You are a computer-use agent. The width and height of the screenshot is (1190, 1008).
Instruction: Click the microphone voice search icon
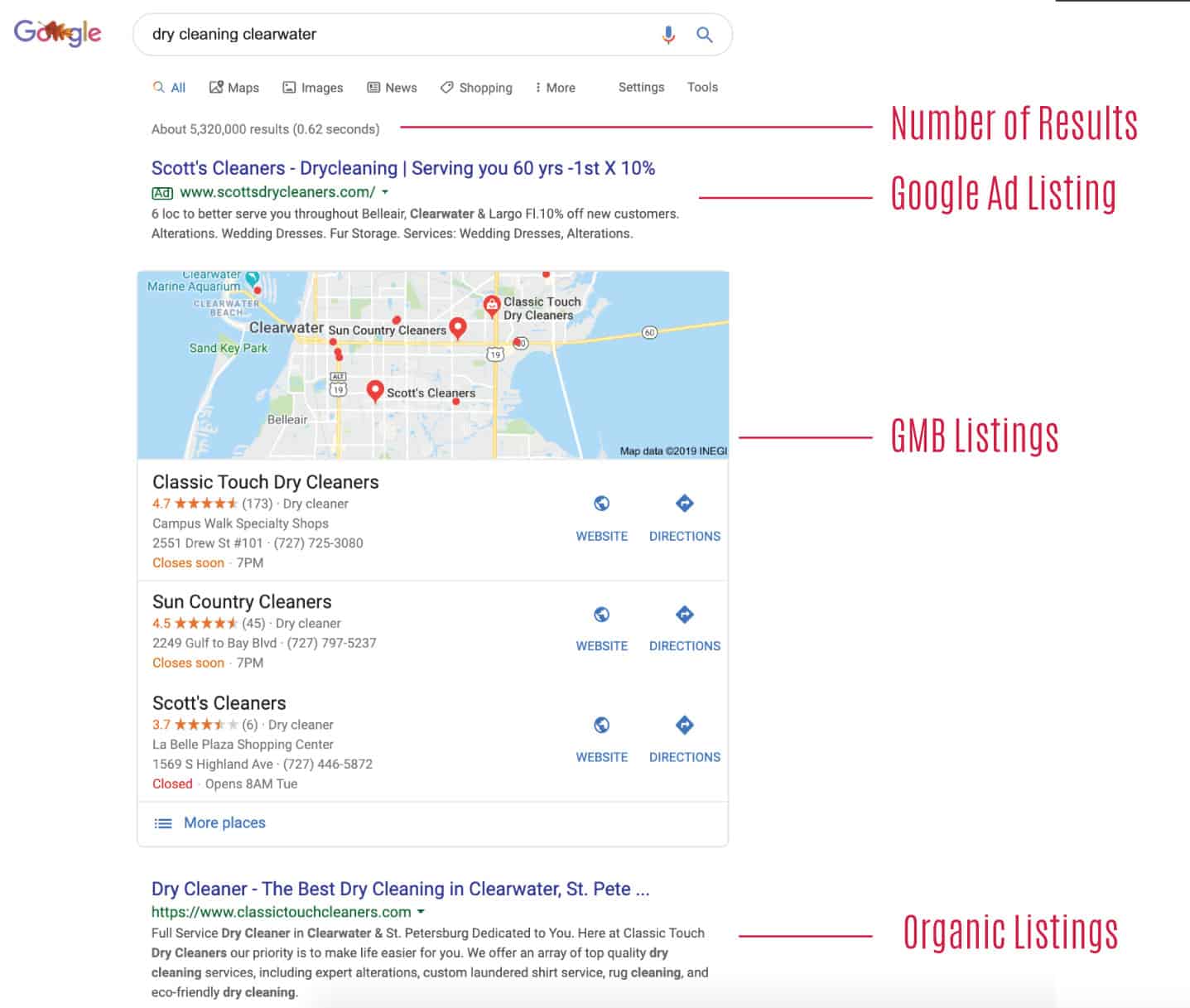tap(667, 34)
